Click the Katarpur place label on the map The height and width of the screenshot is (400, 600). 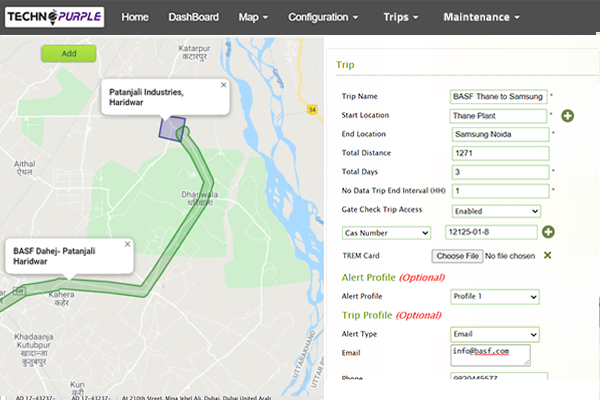(x=194, y=52)
